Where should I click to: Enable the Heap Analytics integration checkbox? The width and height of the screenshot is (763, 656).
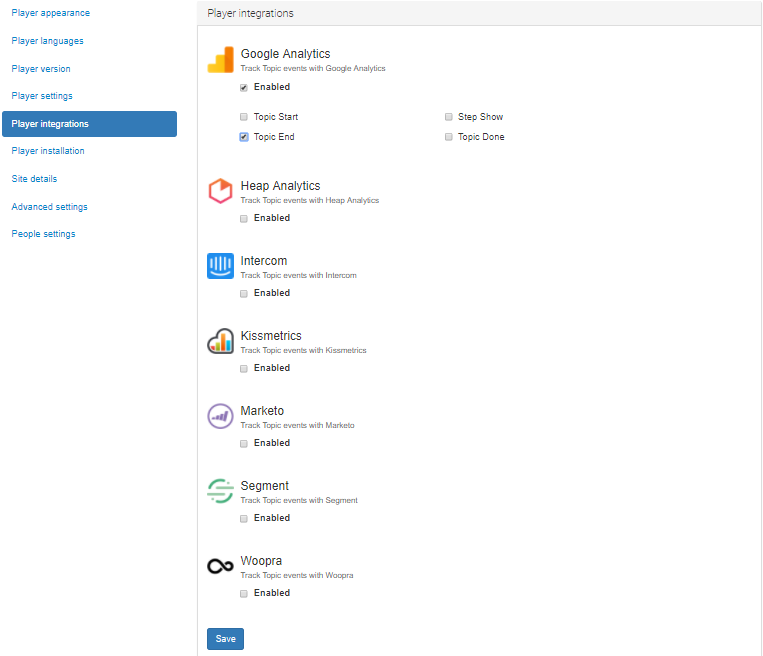pyautogui.click(x=244, y=219)
